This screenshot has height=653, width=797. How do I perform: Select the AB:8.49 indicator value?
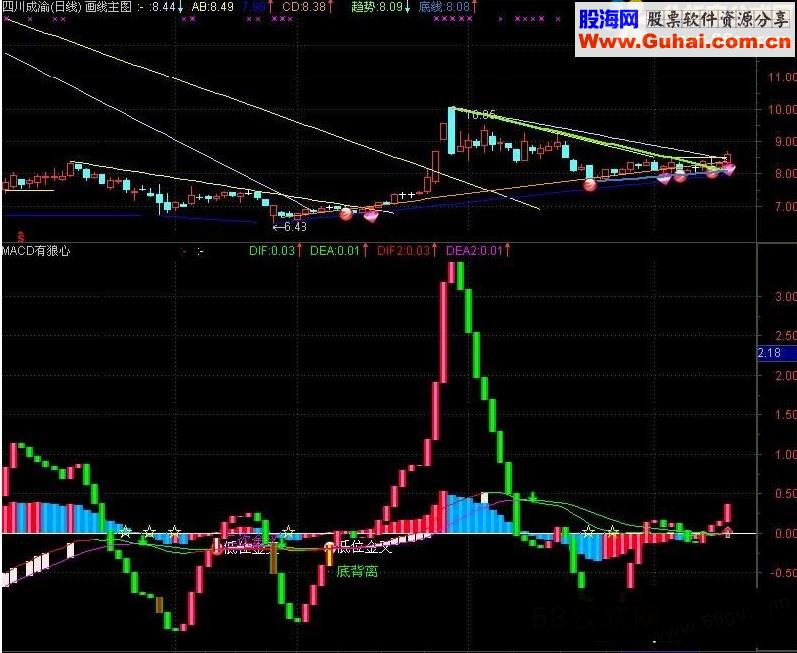[x=212, y=7]
